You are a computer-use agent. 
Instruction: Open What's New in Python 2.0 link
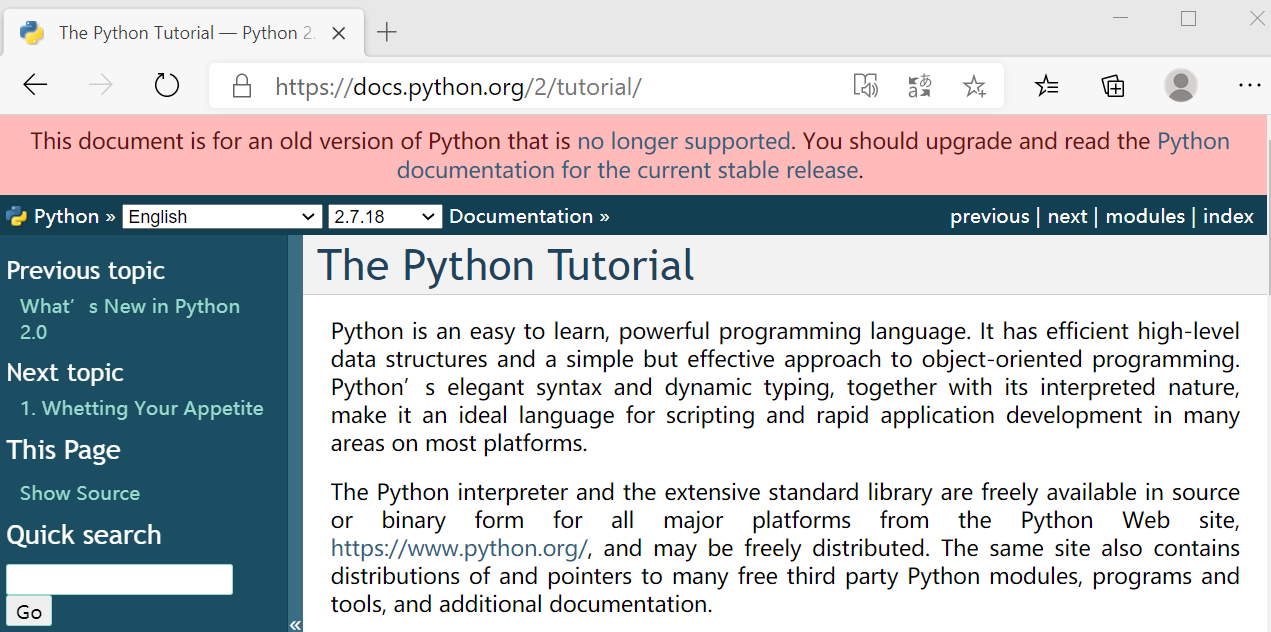pyautogui.click(x=130, y=319)
